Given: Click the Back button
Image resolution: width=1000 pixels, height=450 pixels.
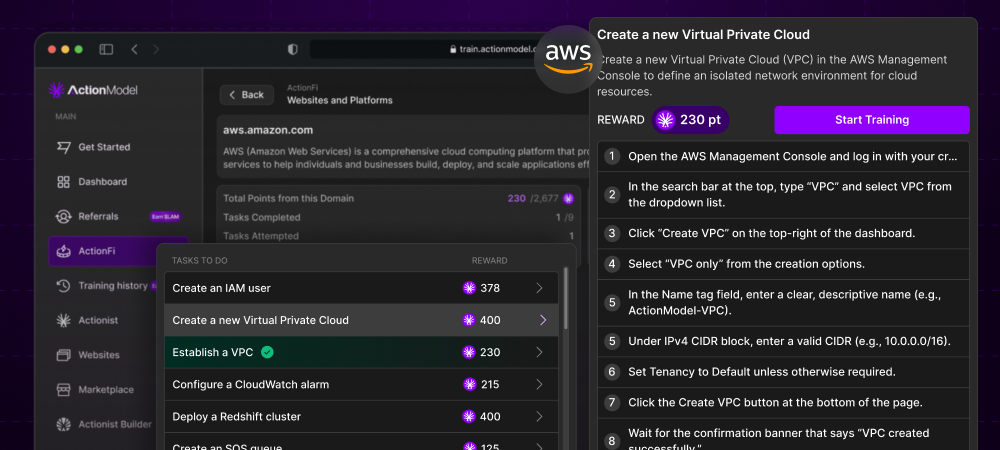Looking at the screenshot, I should coord(247,95).
